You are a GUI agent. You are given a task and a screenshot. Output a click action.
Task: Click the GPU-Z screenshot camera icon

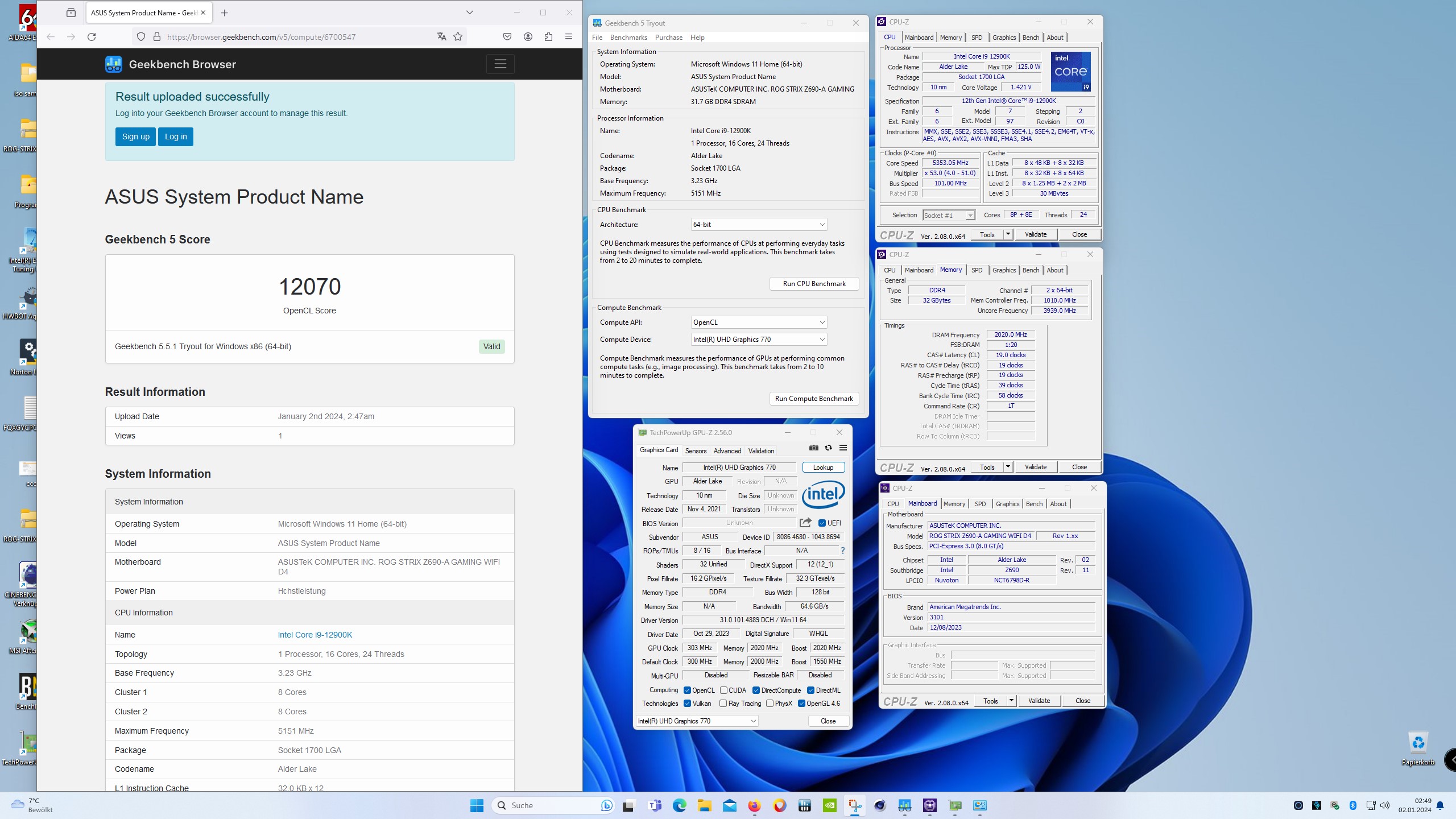tap(814, 448)
